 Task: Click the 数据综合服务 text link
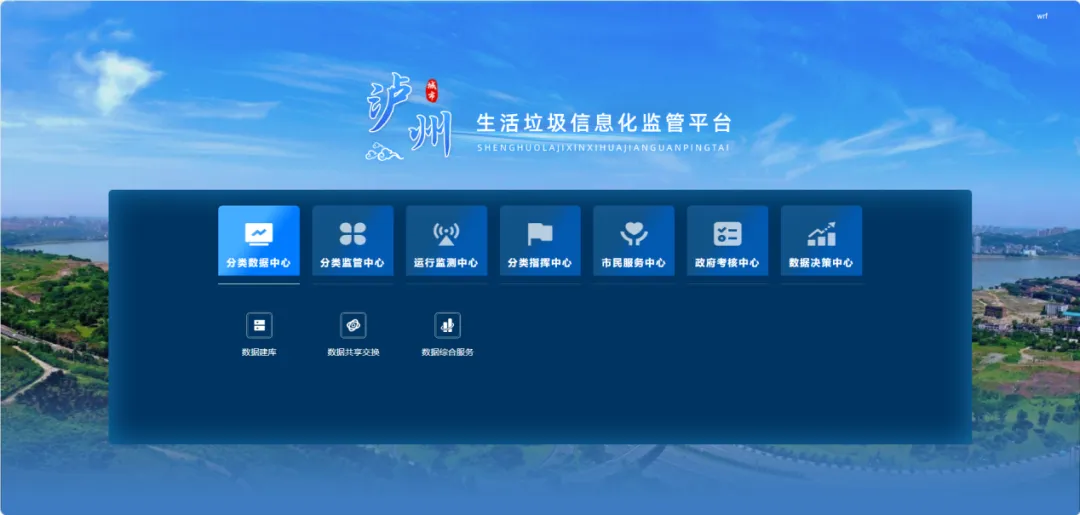447,352
